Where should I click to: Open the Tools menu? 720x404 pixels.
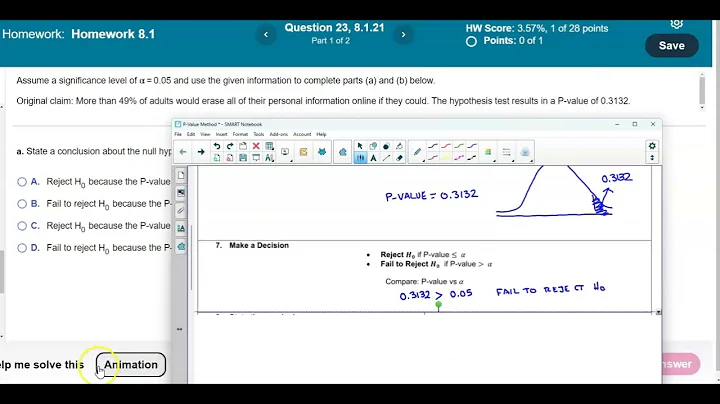[x=259, y=134]
